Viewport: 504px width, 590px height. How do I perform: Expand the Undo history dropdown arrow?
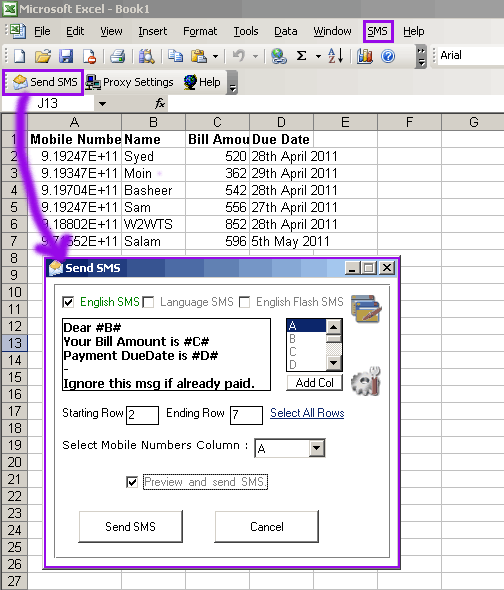[256, 56]
